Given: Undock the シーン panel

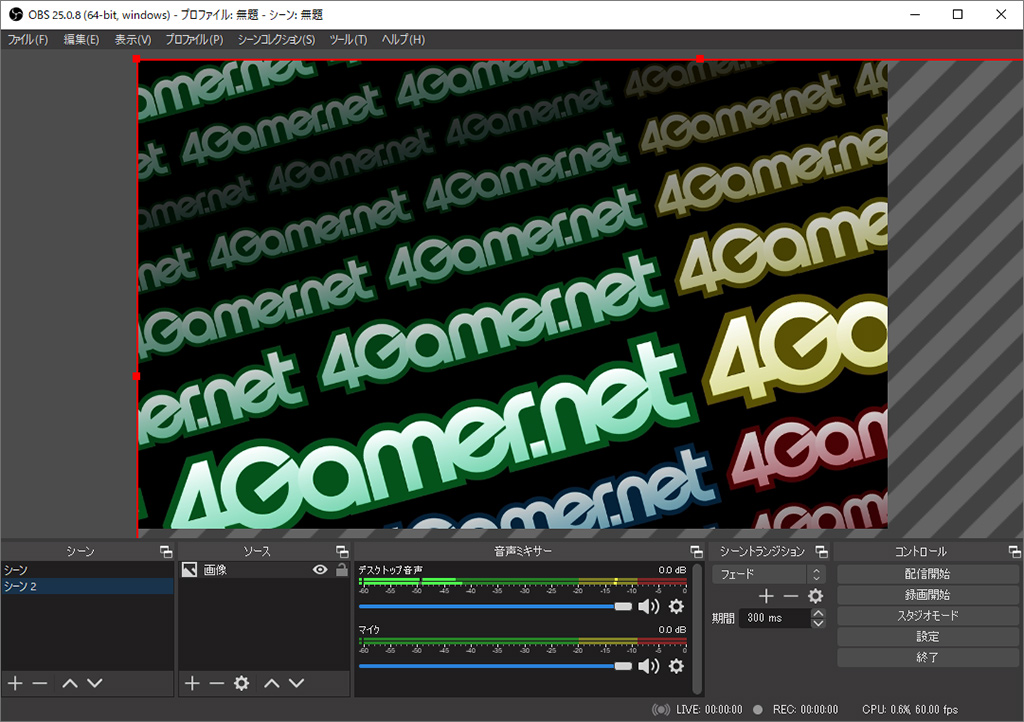Looking at the screenshot, I should click(x=166, y=552).
